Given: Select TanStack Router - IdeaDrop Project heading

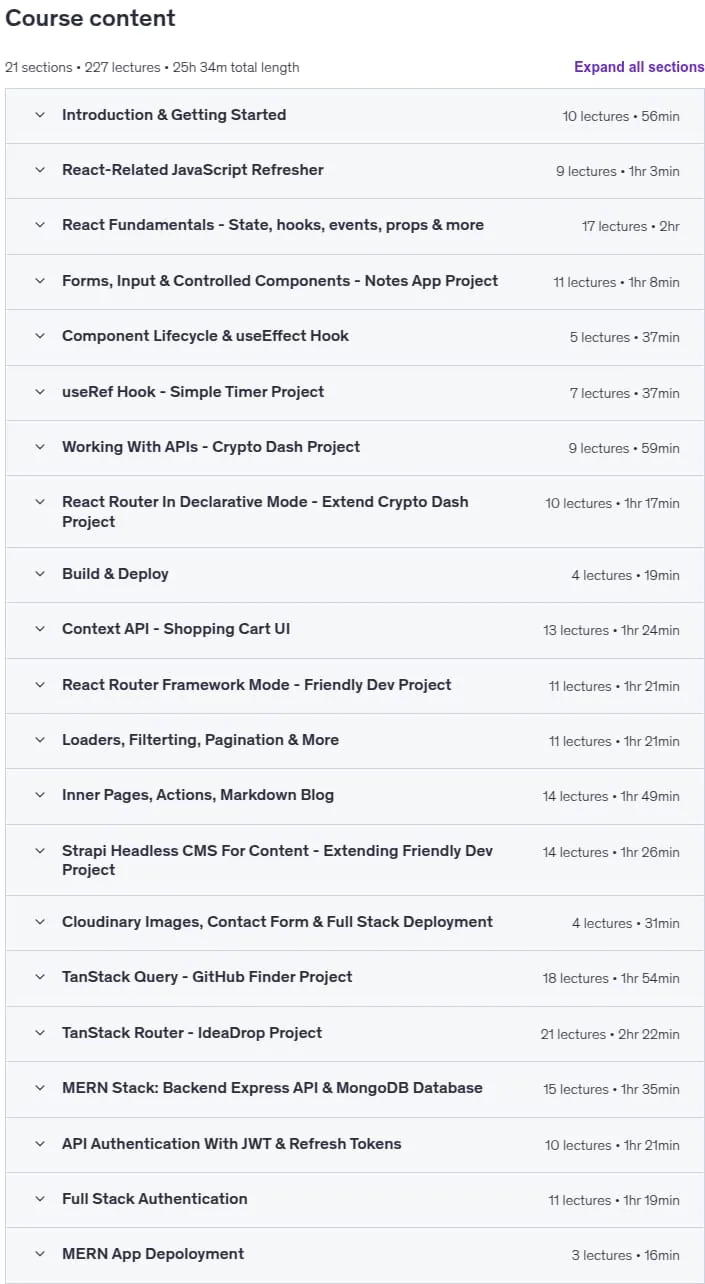Looking at the screenshot, I should 192,1033.
